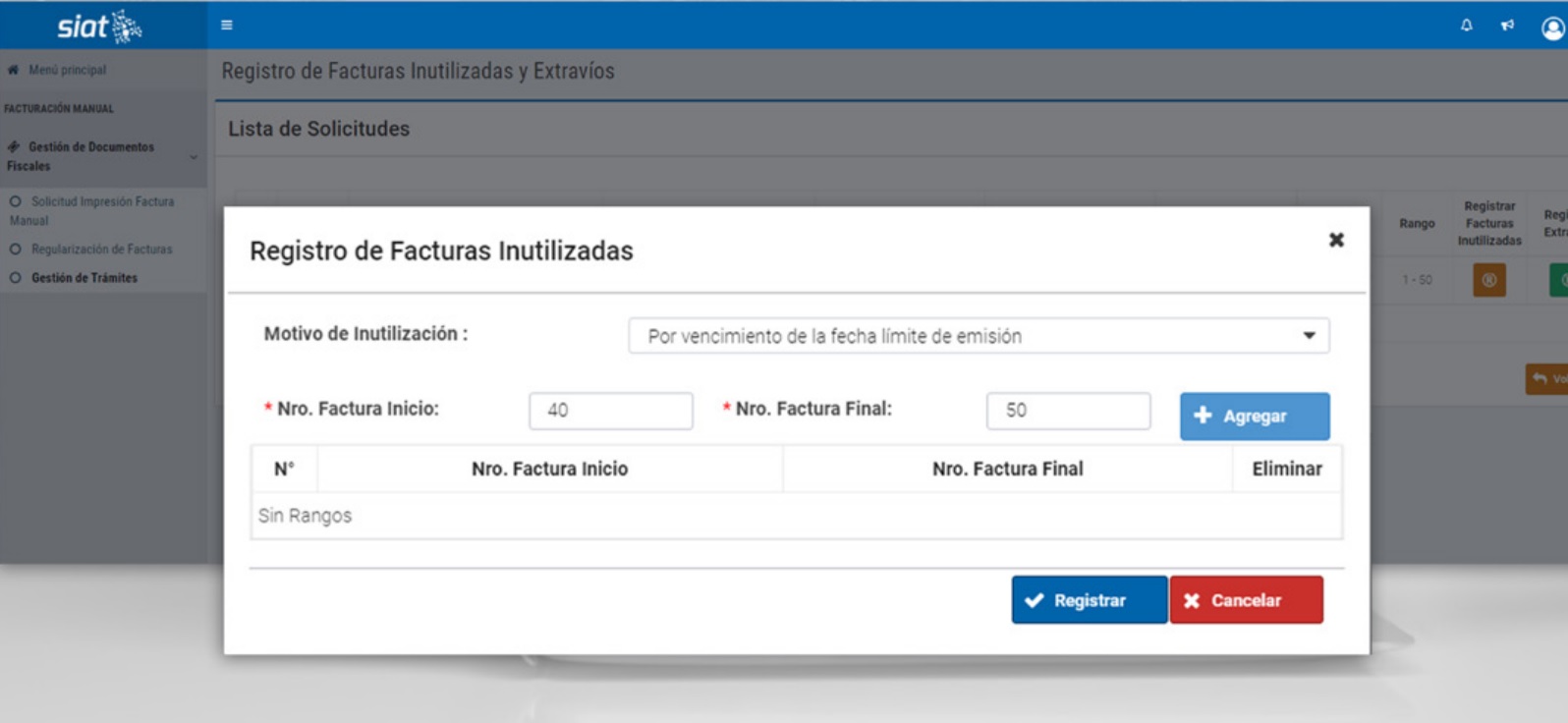
Task: Close the dialog with the X icon
Action: (x=1336, y=240)
